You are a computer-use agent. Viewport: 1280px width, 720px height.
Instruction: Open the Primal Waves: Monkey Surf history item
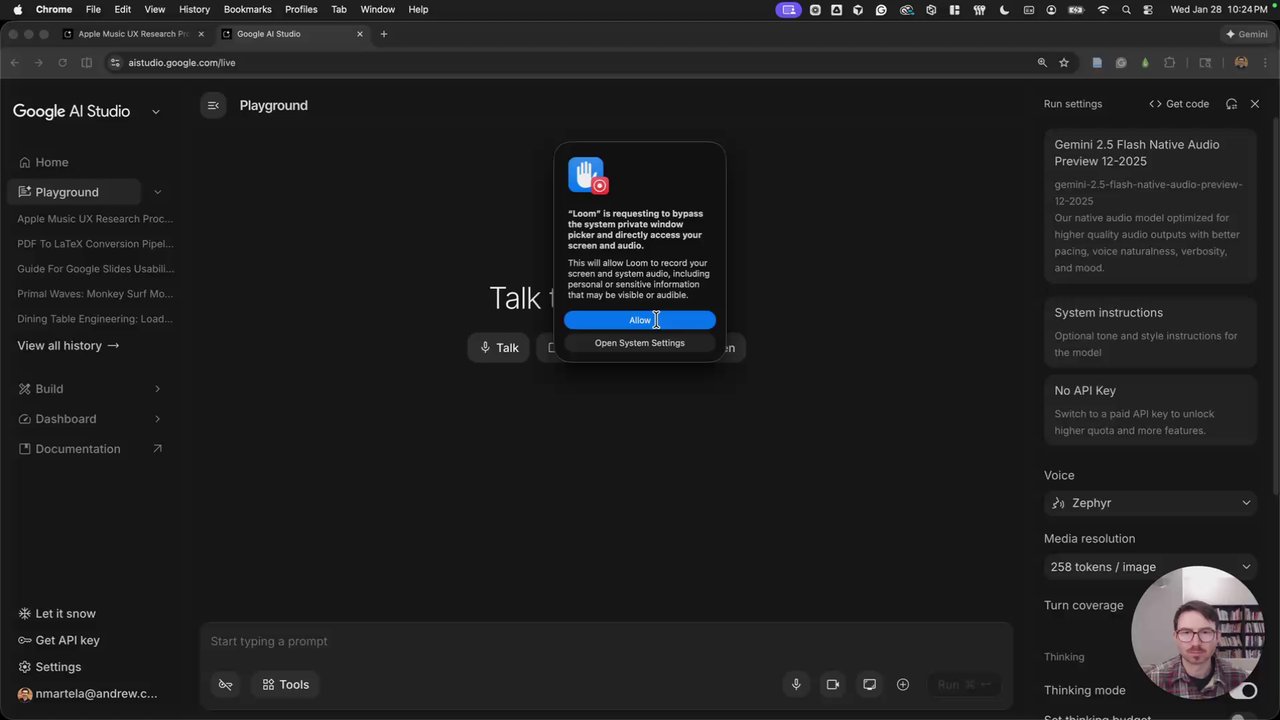(95, 294)
